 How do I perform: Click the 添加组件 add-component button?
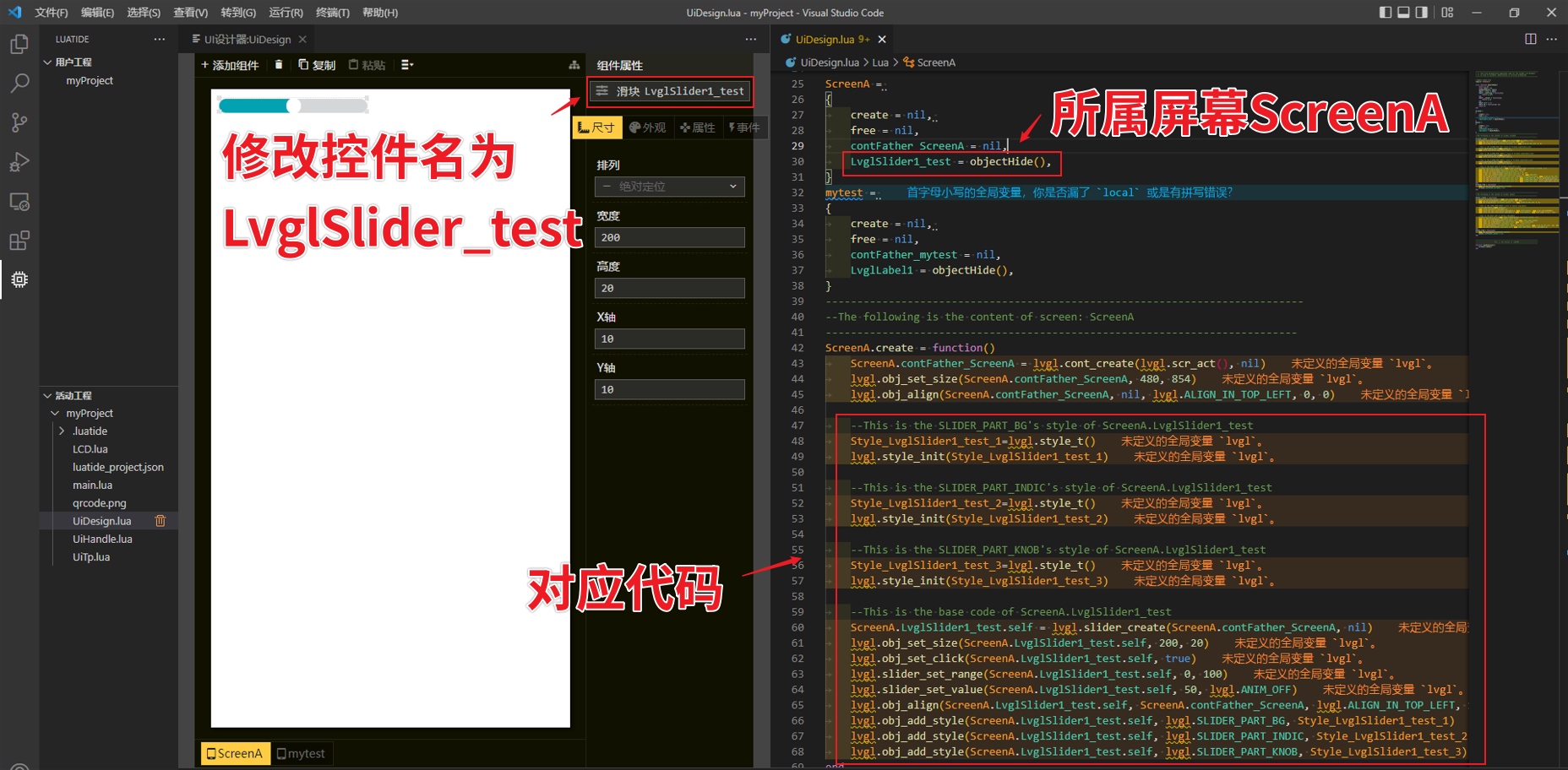click(229, 64)
